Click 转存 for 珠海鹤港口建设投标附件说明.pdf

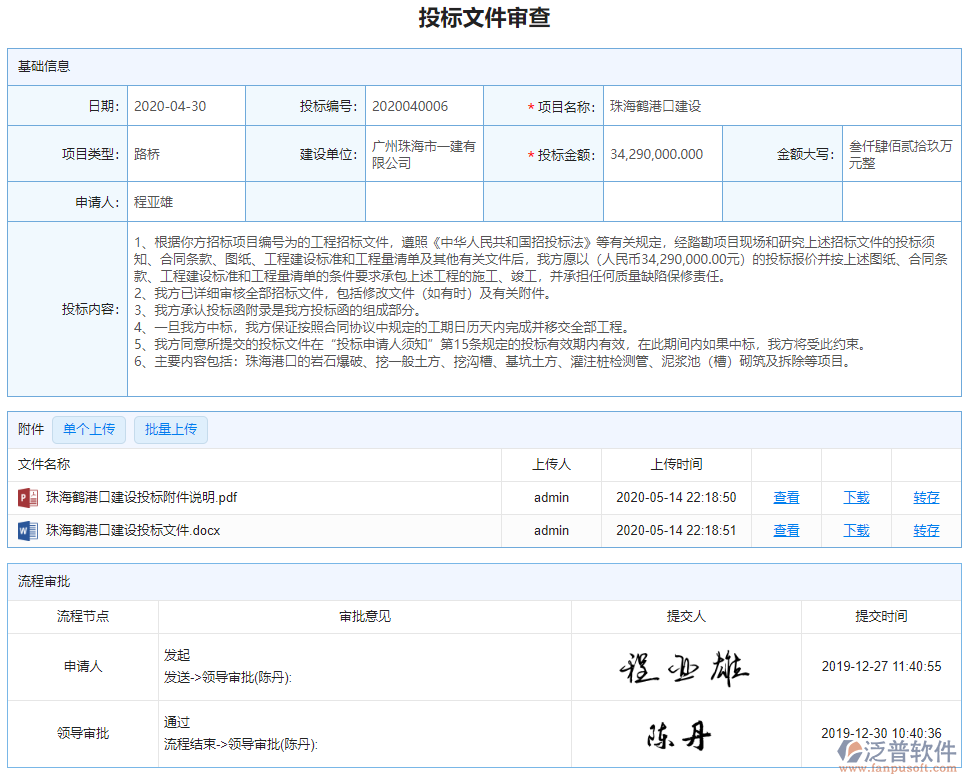pos(926,497)
